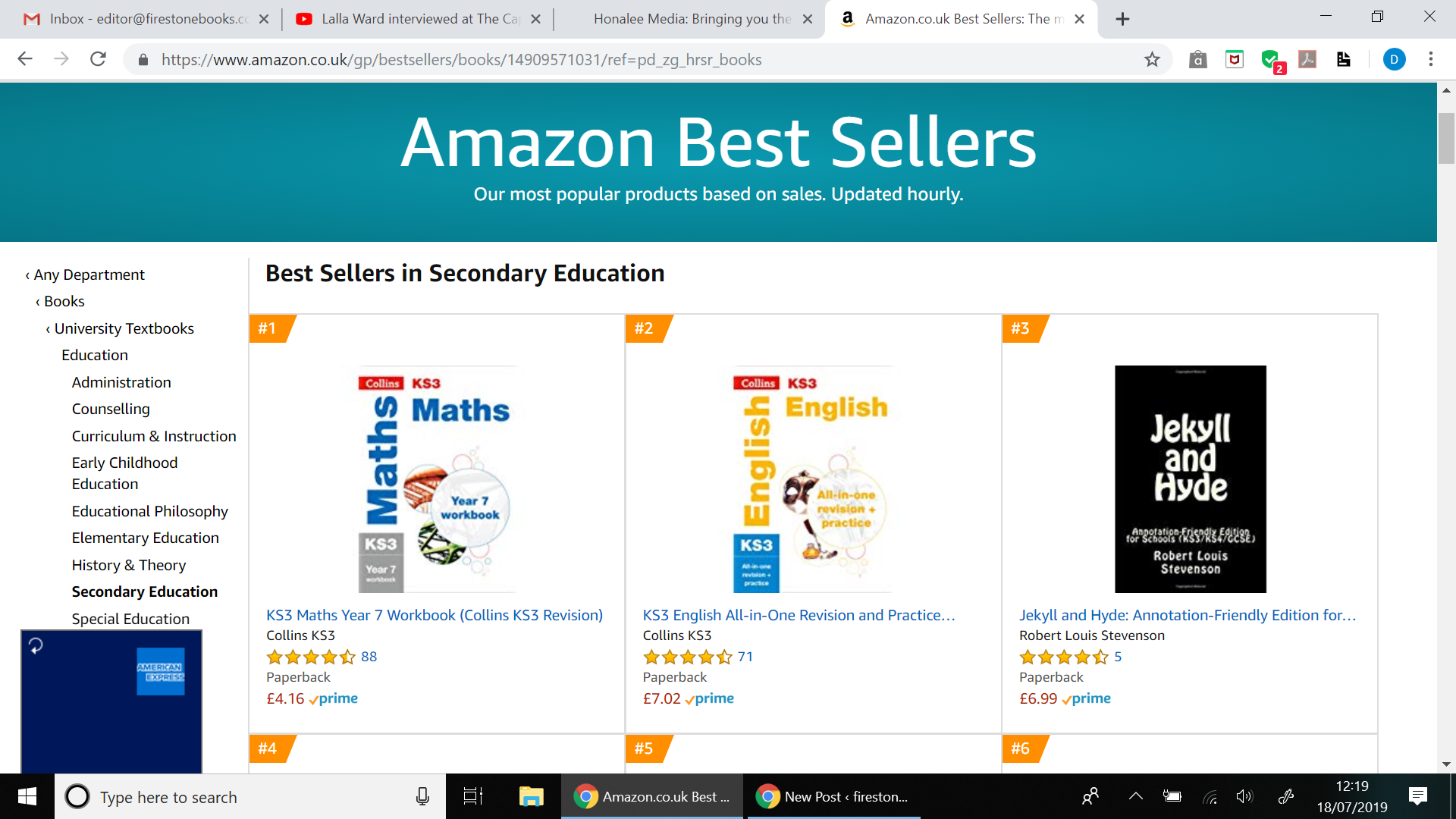Click the microphone icon in Windows search bar

tap(422, 797)
